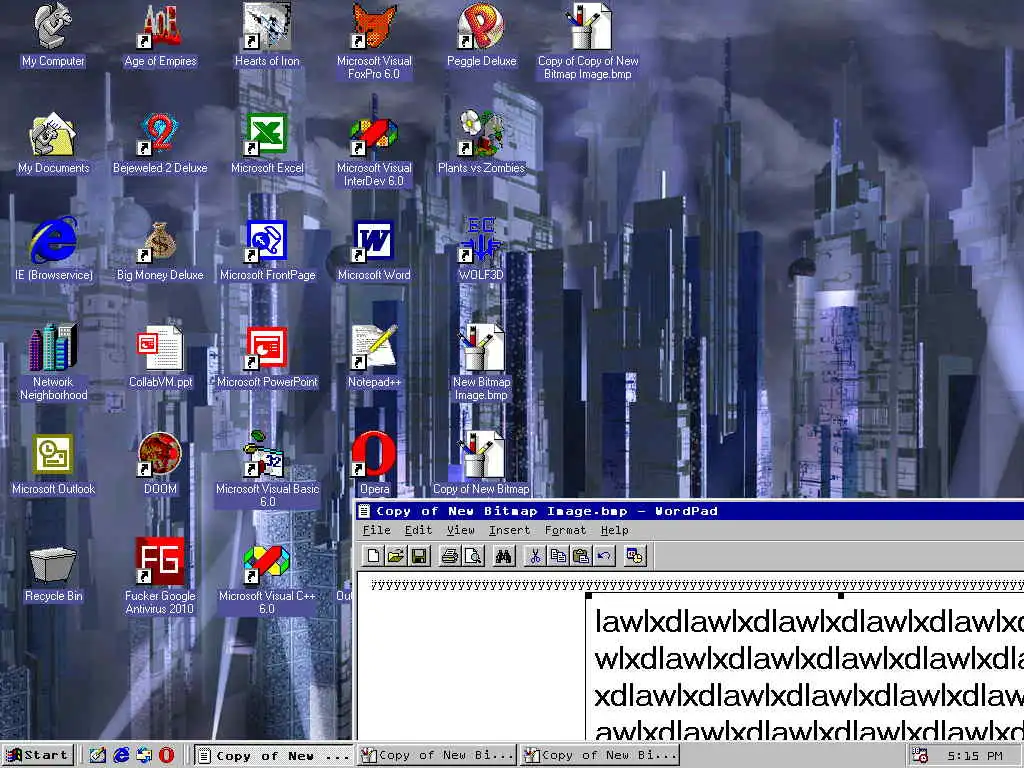Launch Opera from the quick launch bar
This screenshot has height=768, width=1024.
point(167,756)
